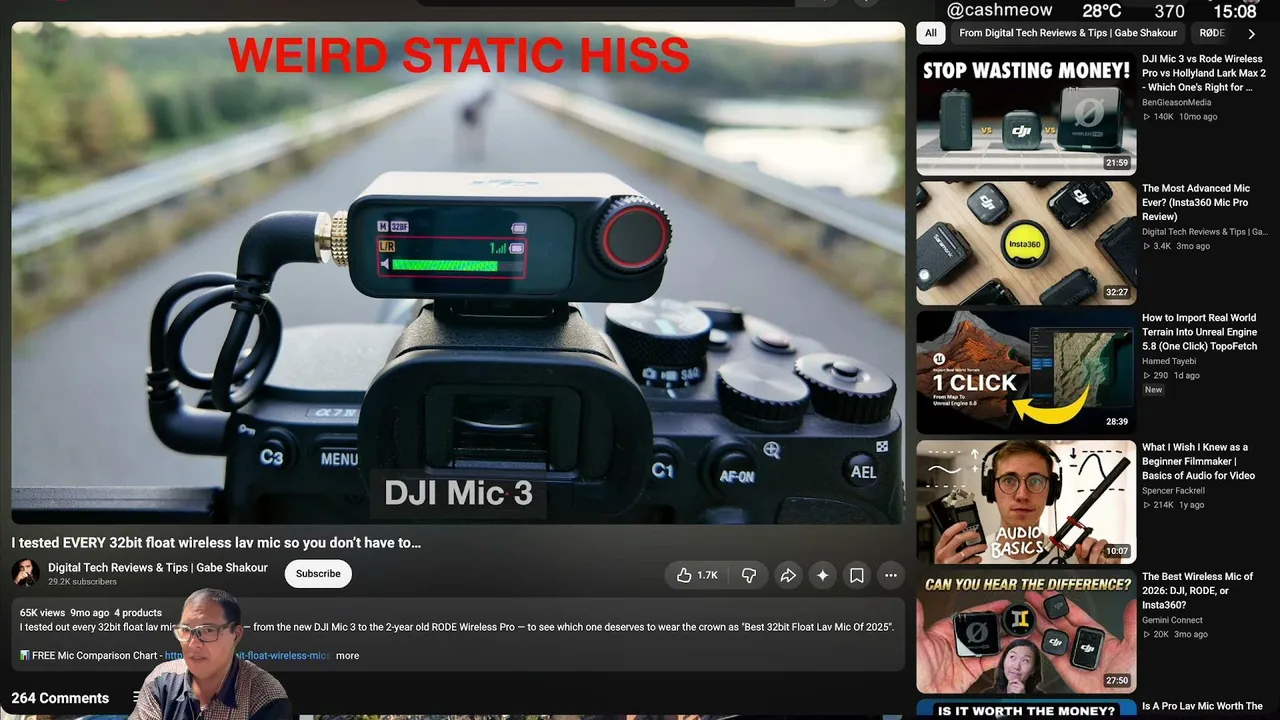Open channel name under Insta360 Mic Pro review
This screenshot has width=1280, height=720.
click(1204, 232)
